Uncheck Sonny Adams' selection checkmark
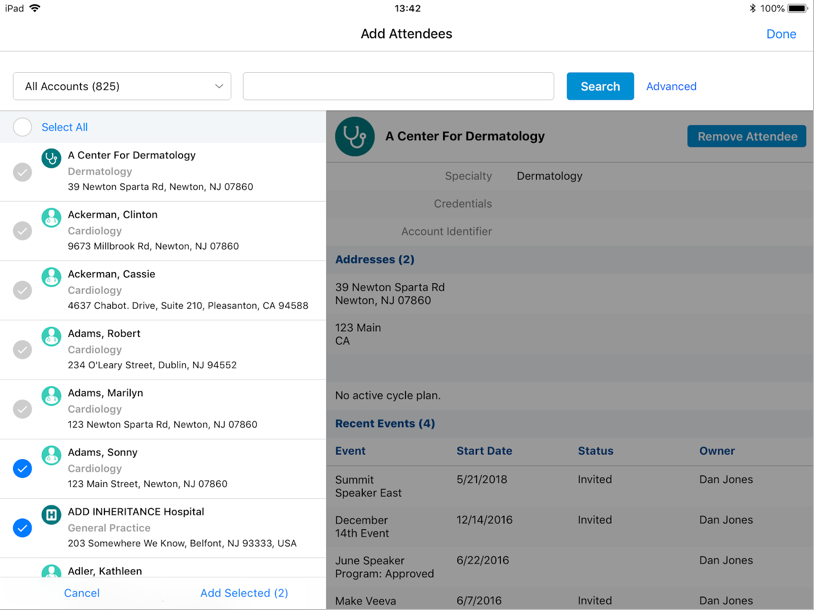Image resolution: width=814 pixels, height=610 pixels. click(23, 468)
